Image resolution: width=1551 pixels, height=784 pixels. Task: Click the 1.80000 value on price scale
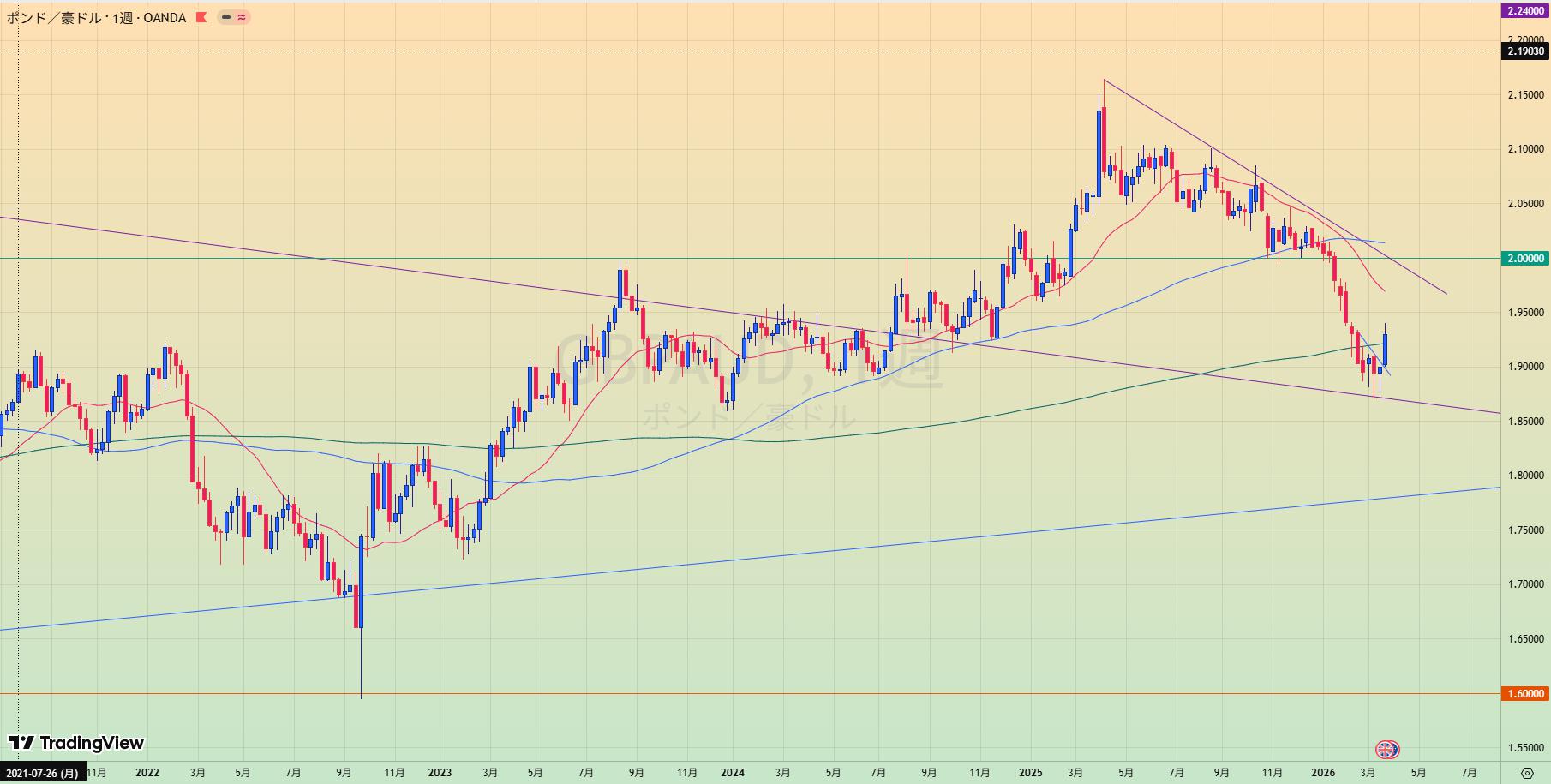(1525, 476)
